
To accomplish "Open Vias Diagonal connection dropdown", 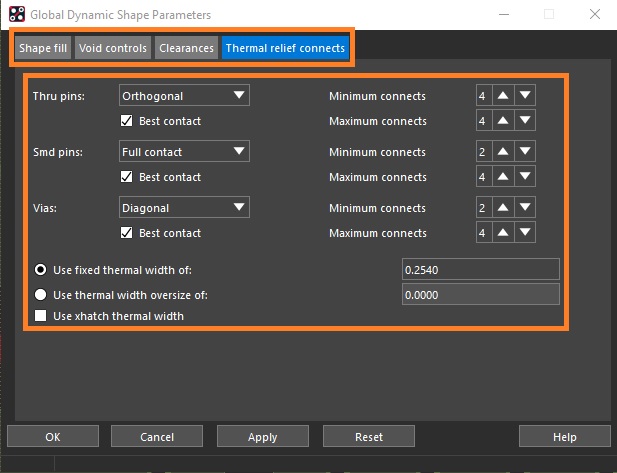I will (x=184, y=208).
